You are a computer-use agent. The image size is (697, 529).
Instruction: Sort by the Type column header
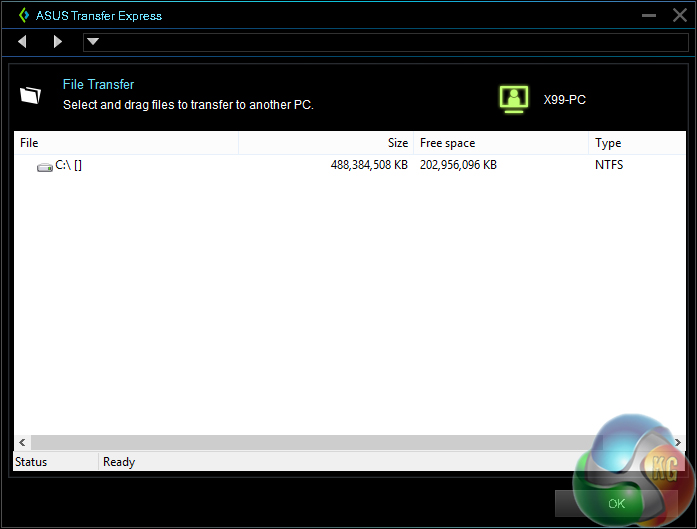637,143
